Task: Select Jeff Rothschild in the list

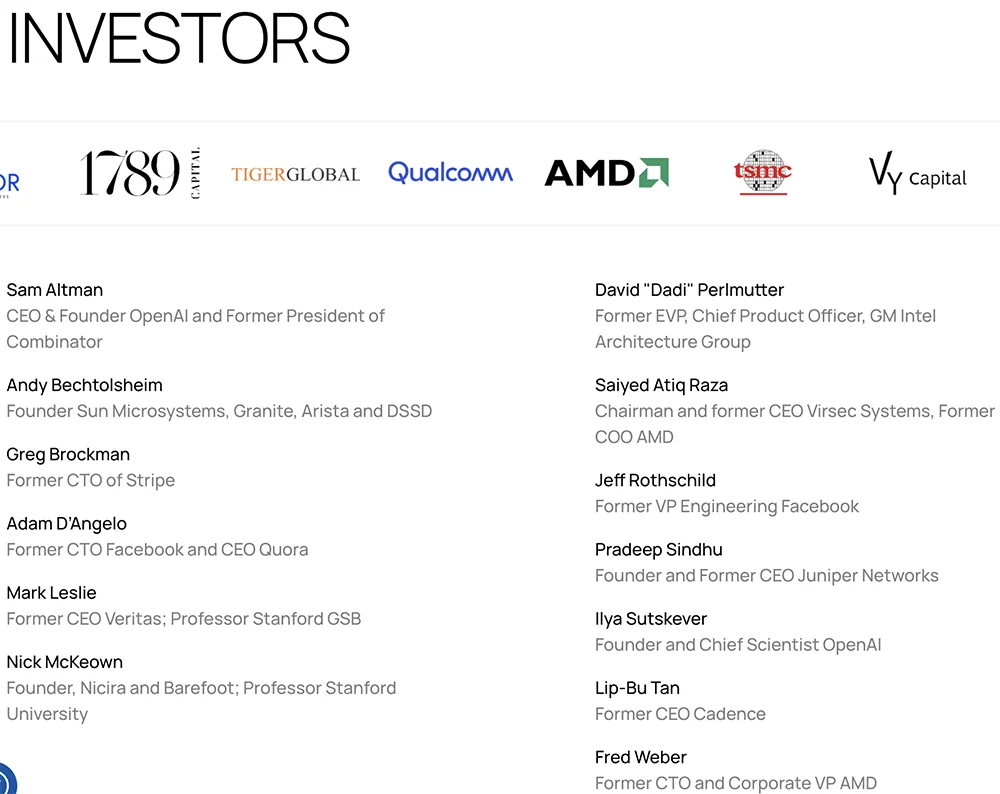Action: (x=655, y=480)
